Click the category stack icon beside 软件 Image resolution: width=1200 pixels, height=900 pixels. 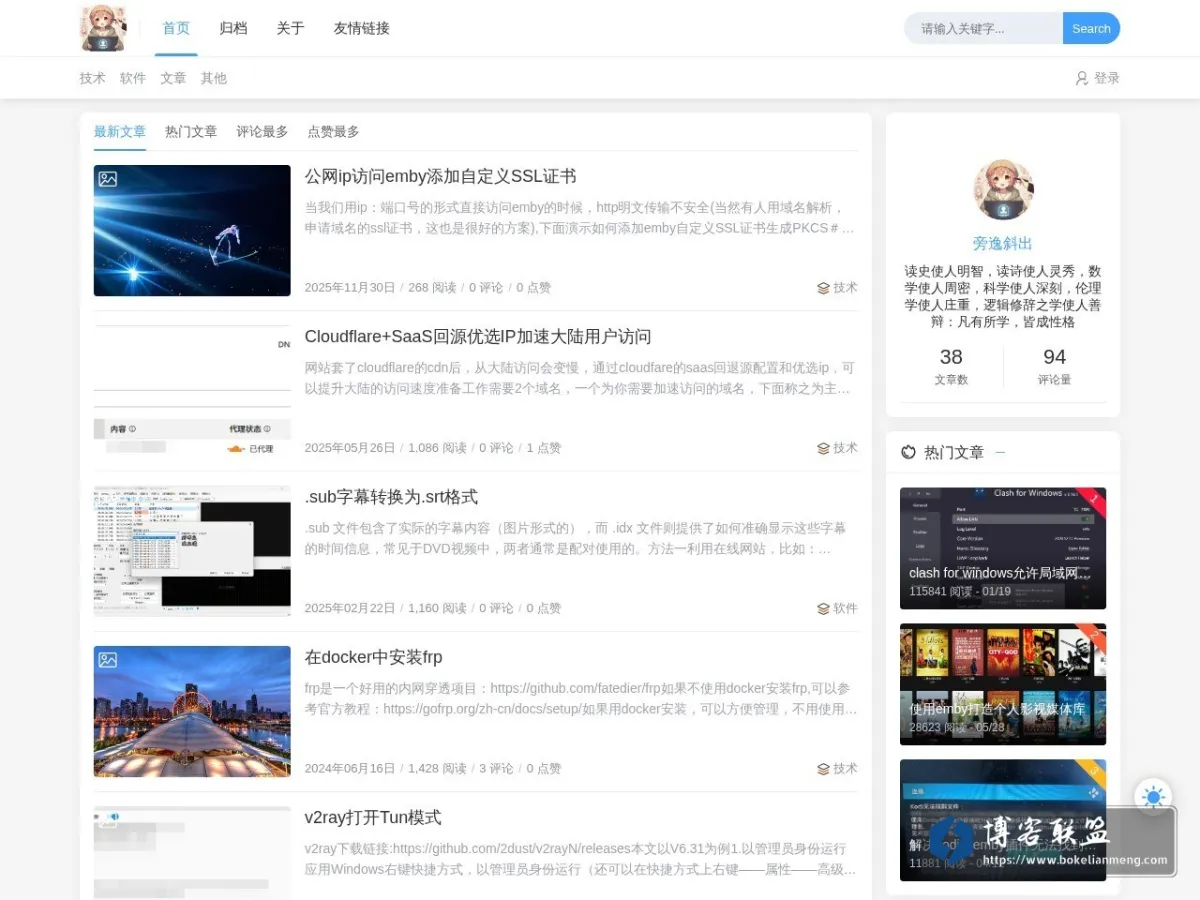point(823,608)
